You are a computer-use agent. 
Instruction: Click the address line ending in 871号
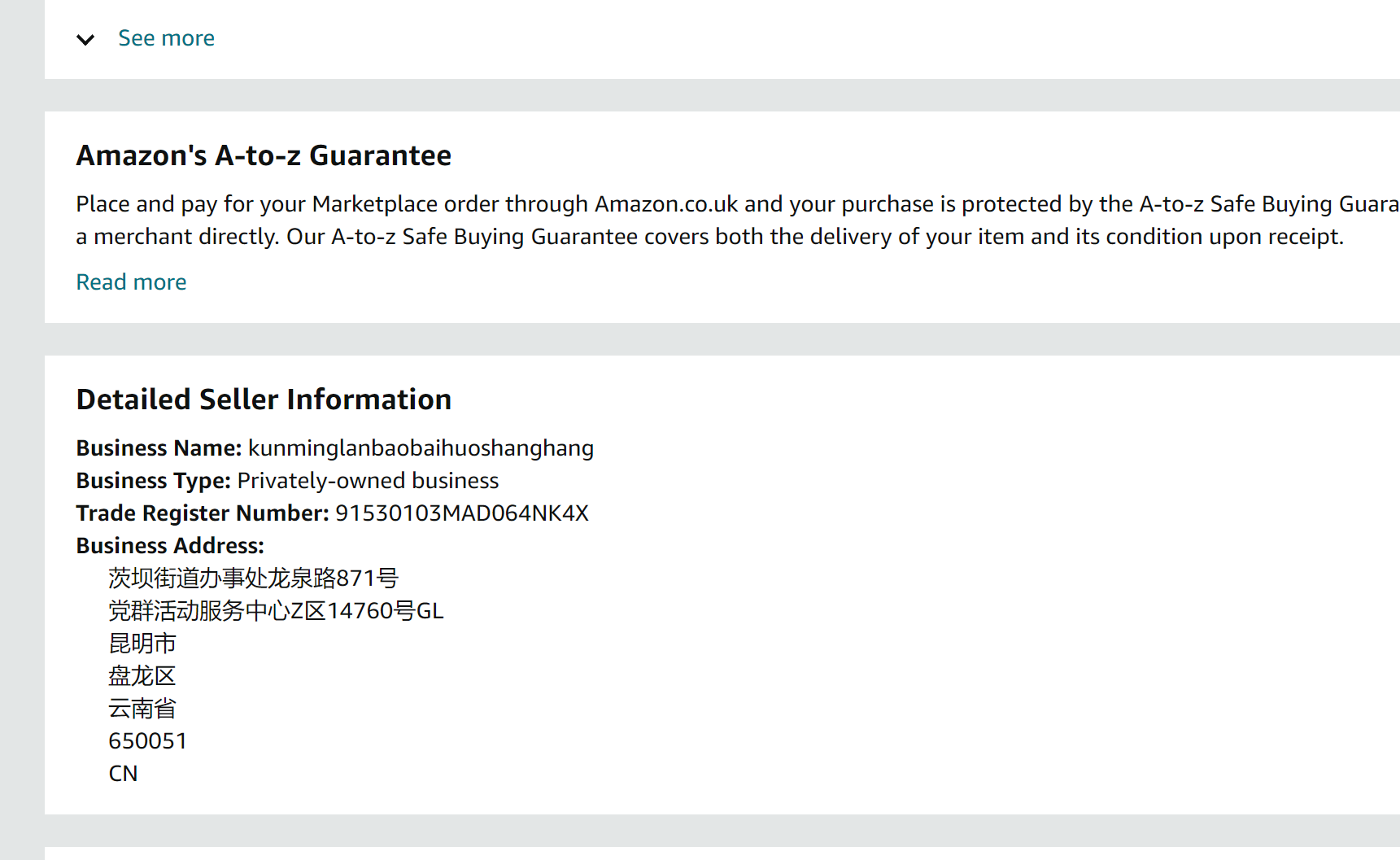point(253,578)
